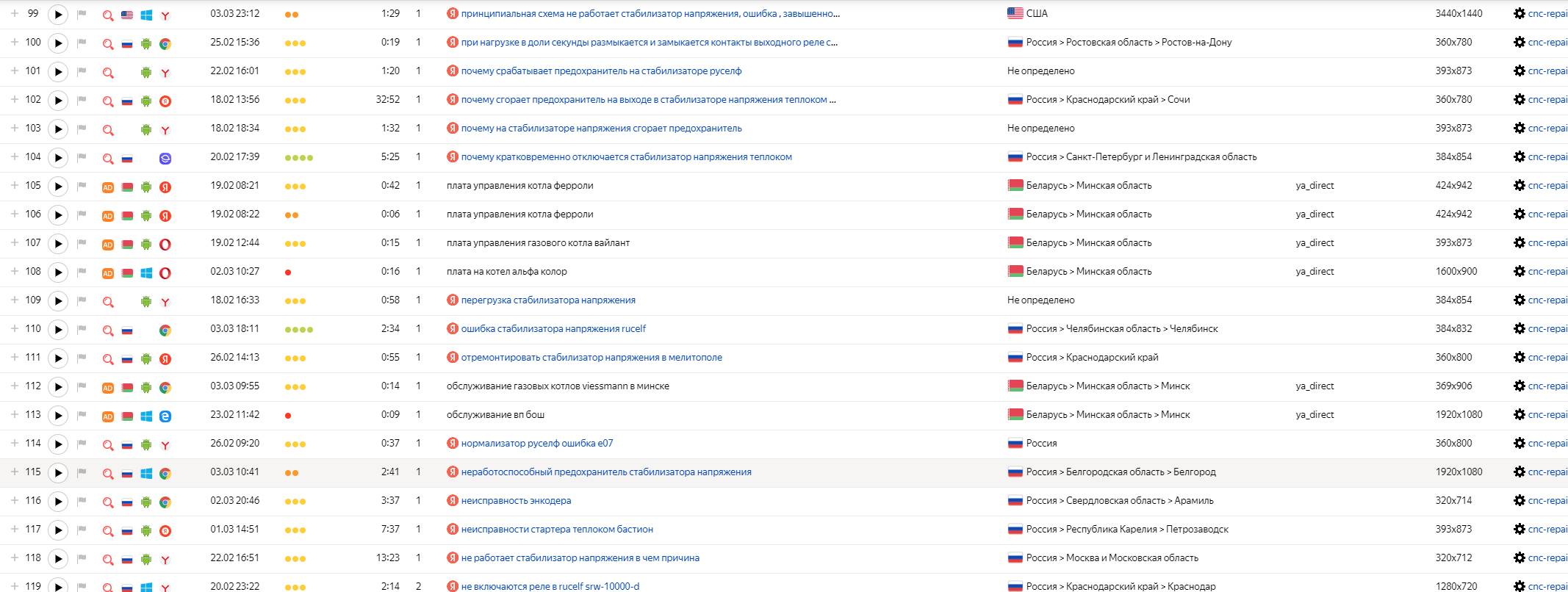Flag visit number 102 as favorite
This screenshot has width=1568, height=592.
point(82,101)
